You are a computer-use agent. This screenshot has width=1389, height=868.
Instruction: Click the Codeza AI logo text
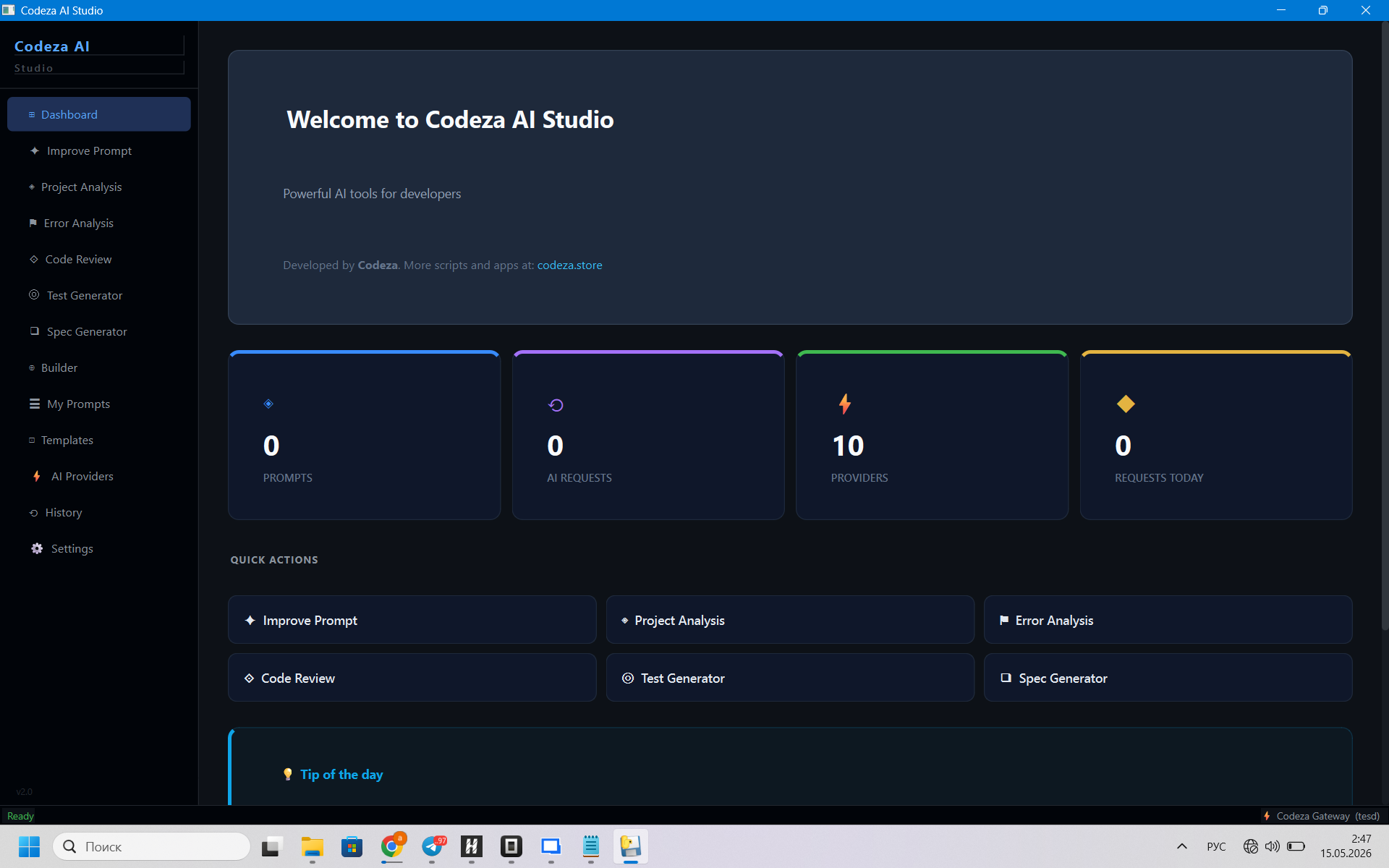52,46
